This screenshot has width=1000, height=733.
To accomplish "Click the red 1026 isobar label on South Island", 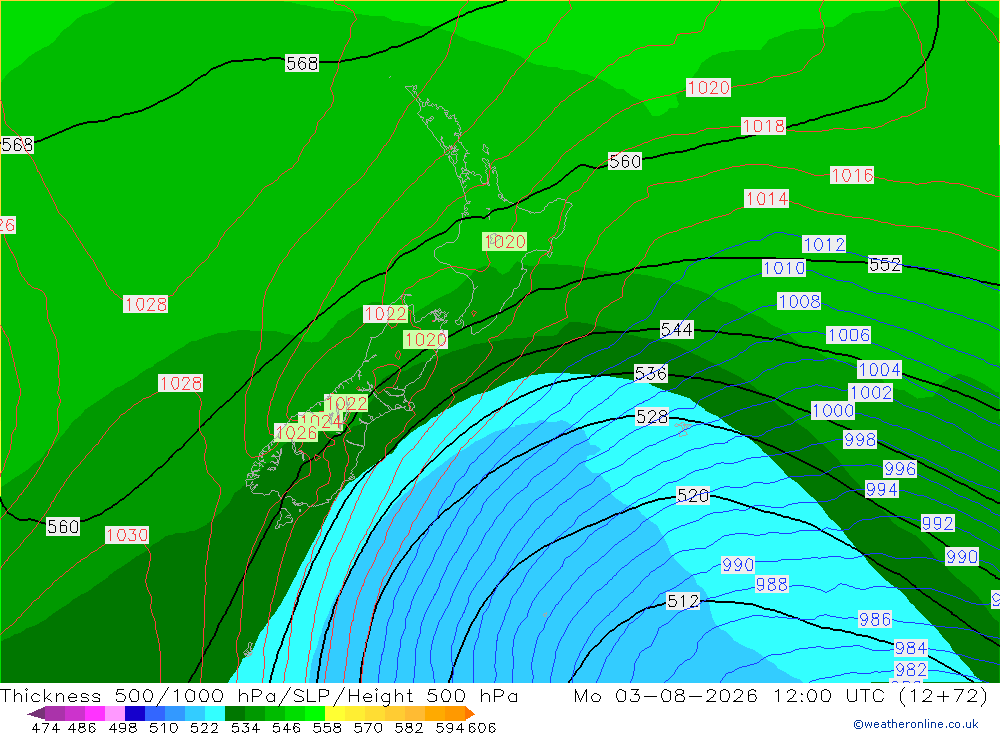I will pyautogui.click(x=296, y=433).
